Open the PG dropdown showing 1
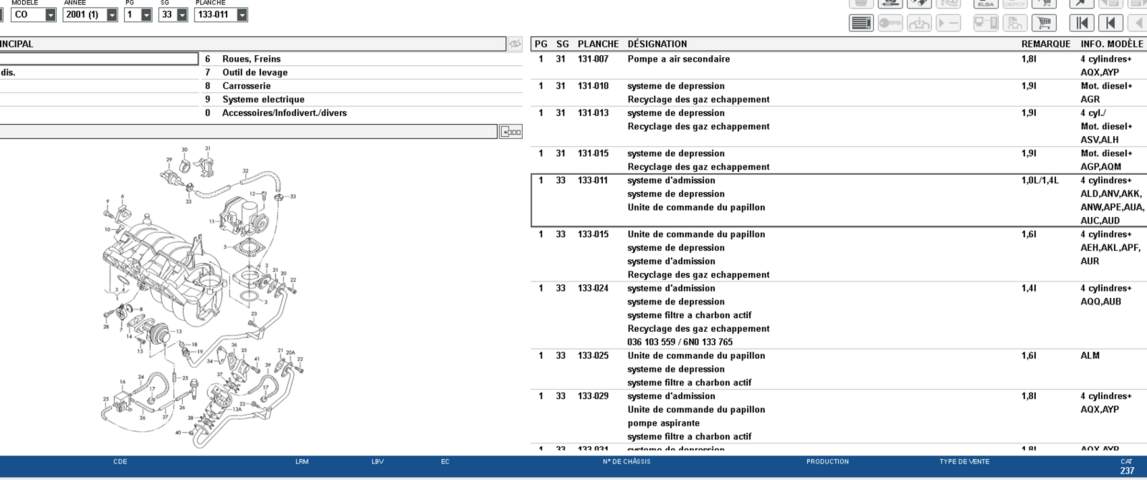Image resolution: width=1147 pixels, height=480 pixels. [138, 15]
